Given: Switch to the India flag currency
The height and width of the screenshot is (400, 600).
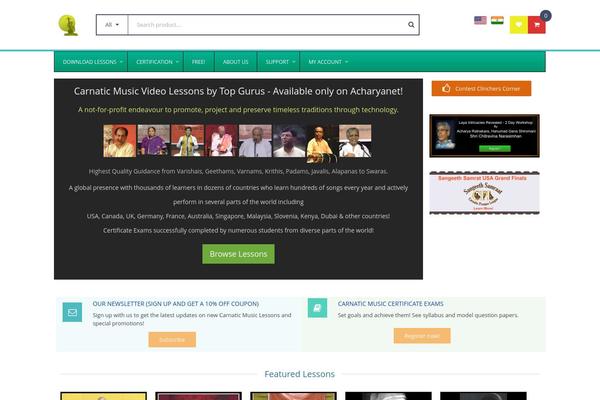Looking at the screenshot, I should coord(497,20).
